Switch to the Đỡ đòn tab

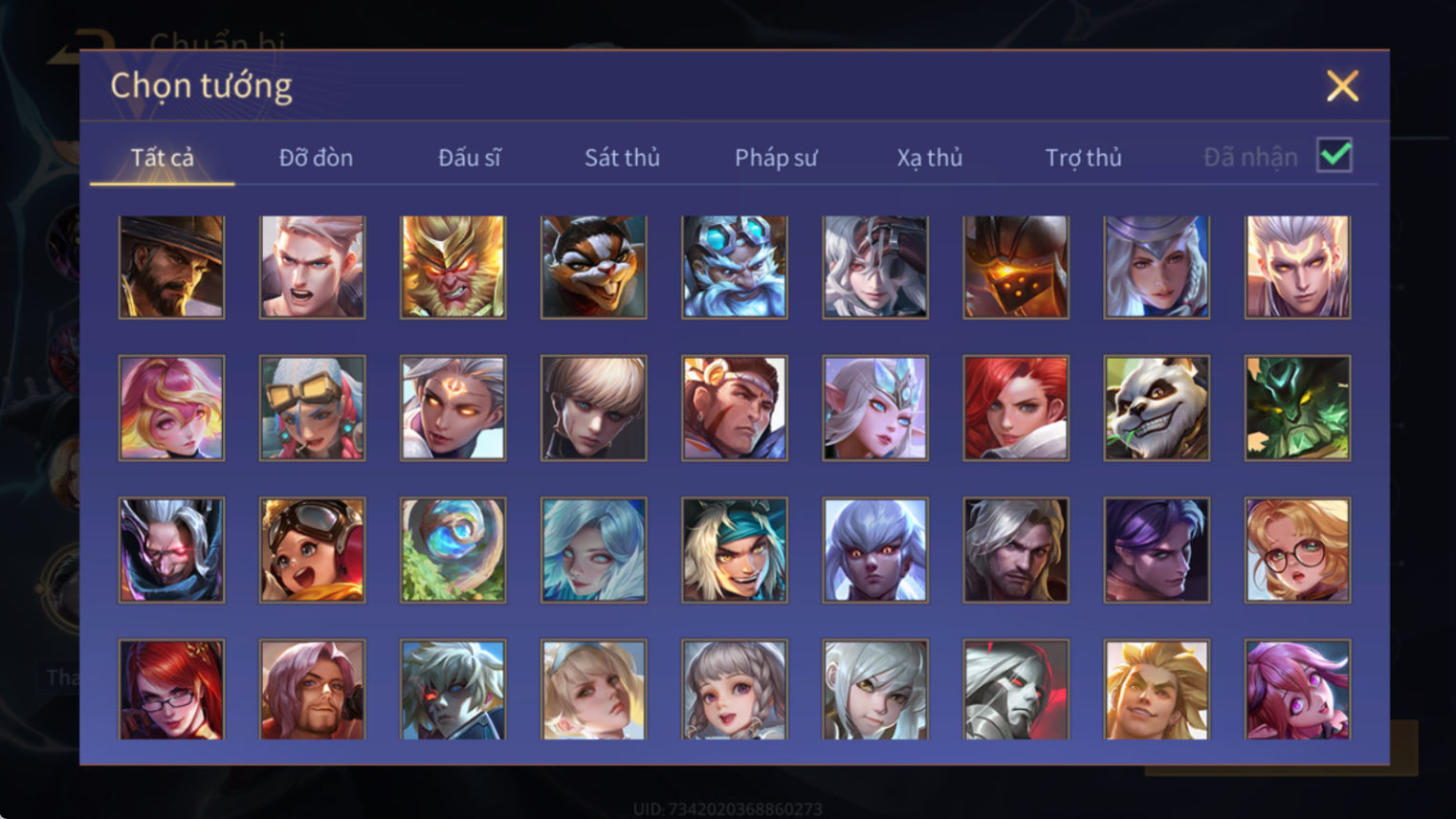(x=316, y=158)
